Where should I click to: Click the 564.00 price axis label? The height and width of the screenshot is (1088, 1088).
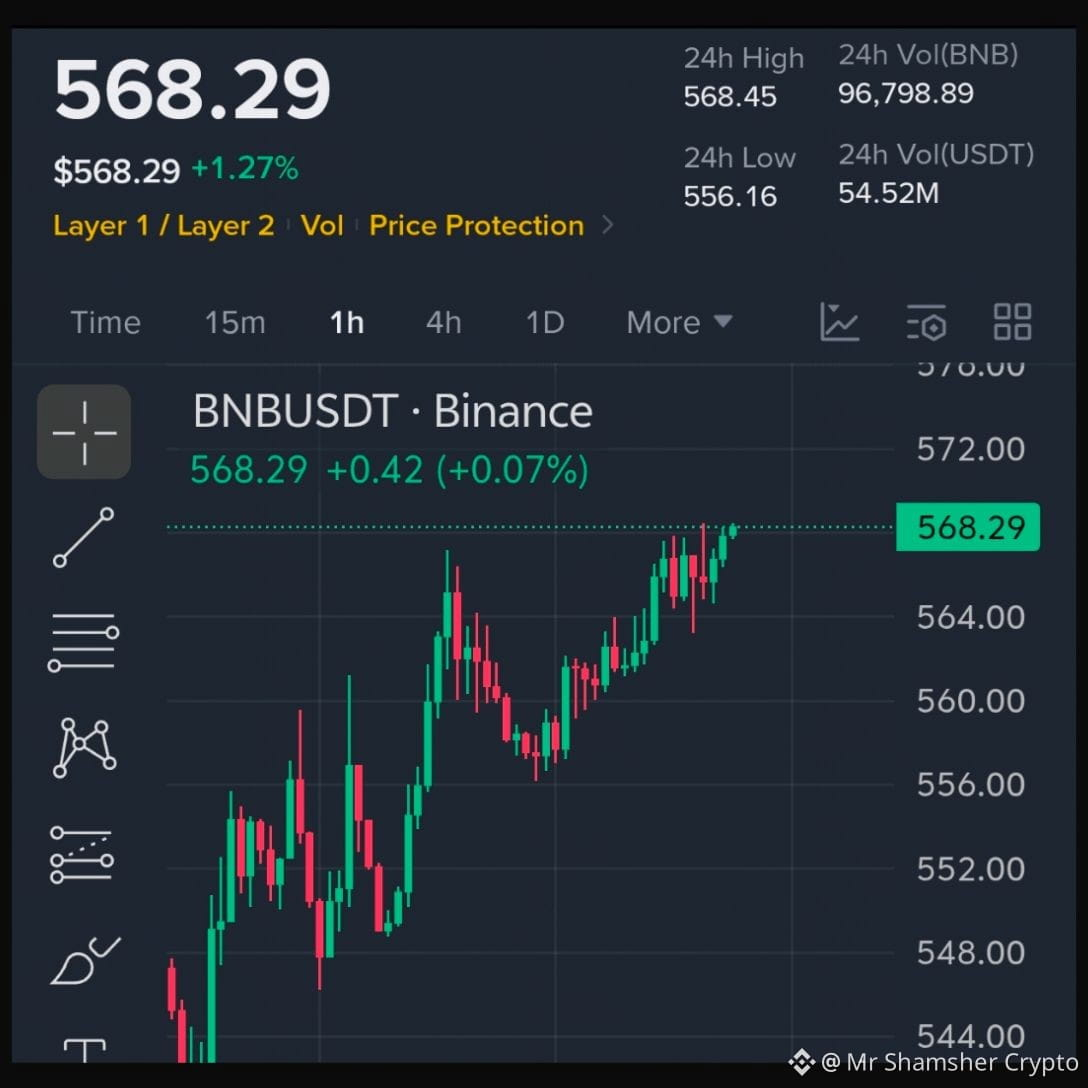(x=971, y=617)
